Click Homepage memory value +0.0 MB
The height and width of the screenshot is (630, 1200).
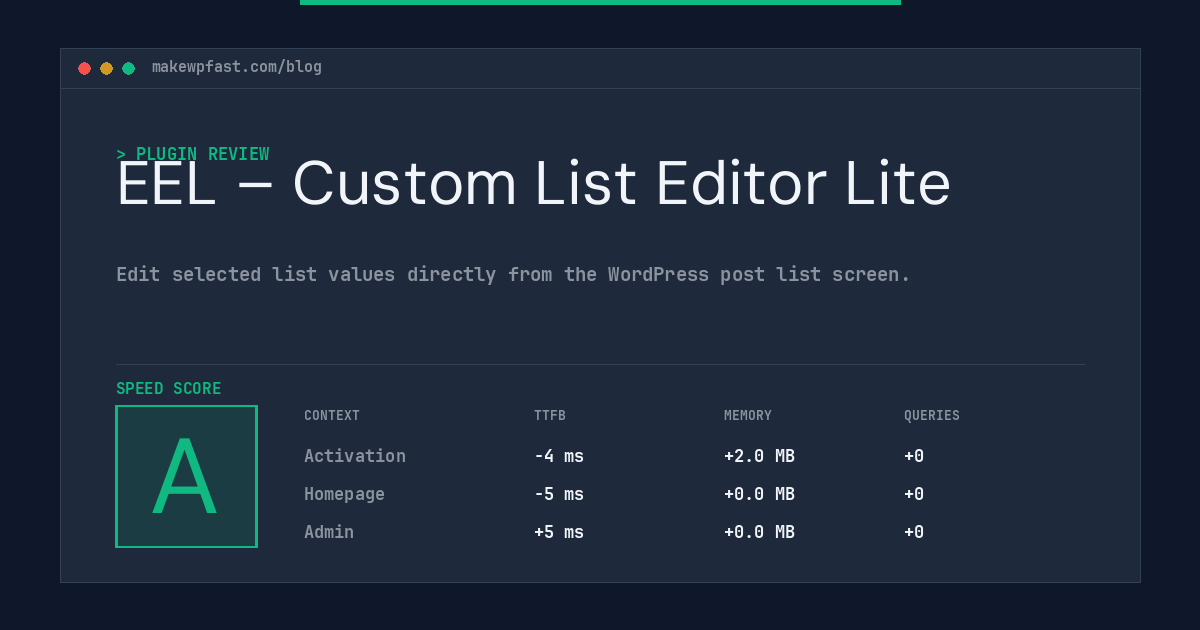759,494
